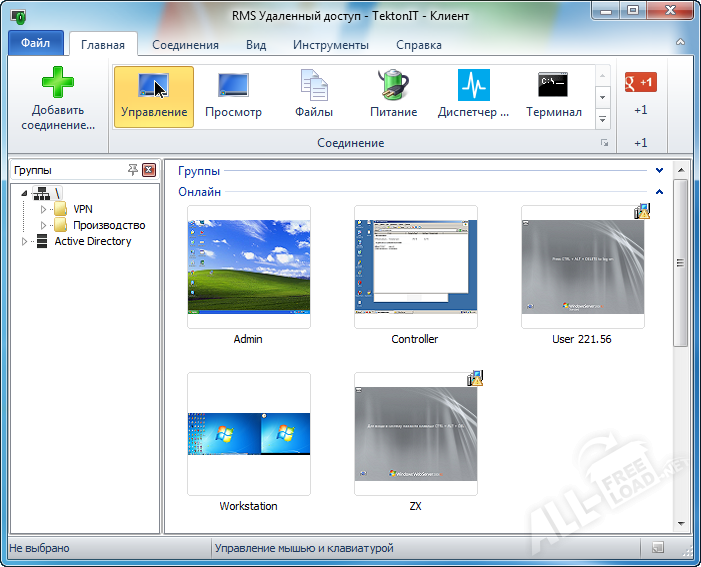Click the Add connection green plus icon
The height and width of the screenshot is (567, 701).
(x=57, y=83)
